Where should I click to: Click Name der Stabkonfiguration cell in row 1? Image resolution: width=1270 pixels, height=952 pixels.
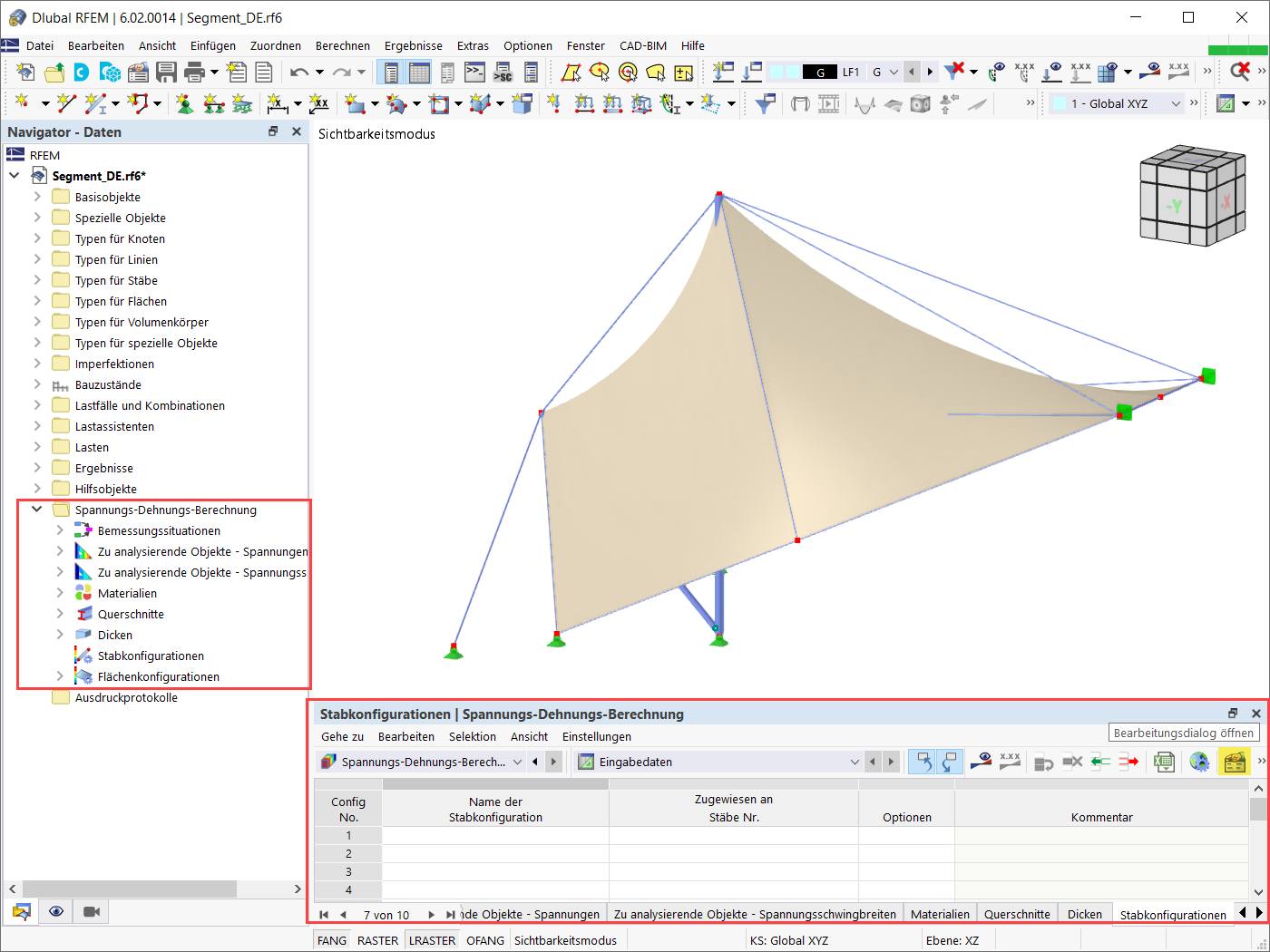[495, 835]
